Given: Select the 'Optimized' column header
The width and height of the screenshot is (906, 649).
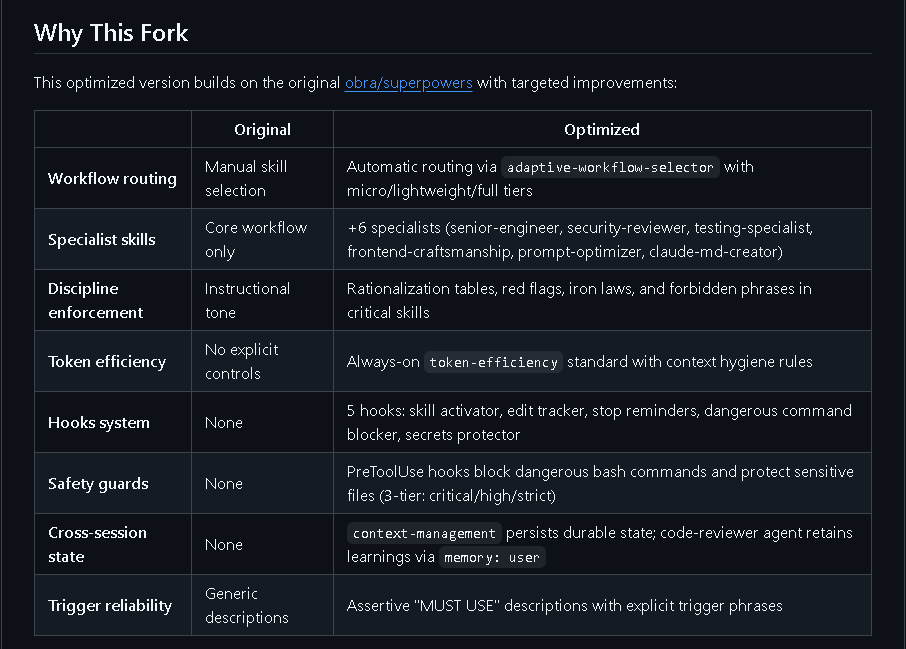Looking at the screenshot, I should coord(602,129).
